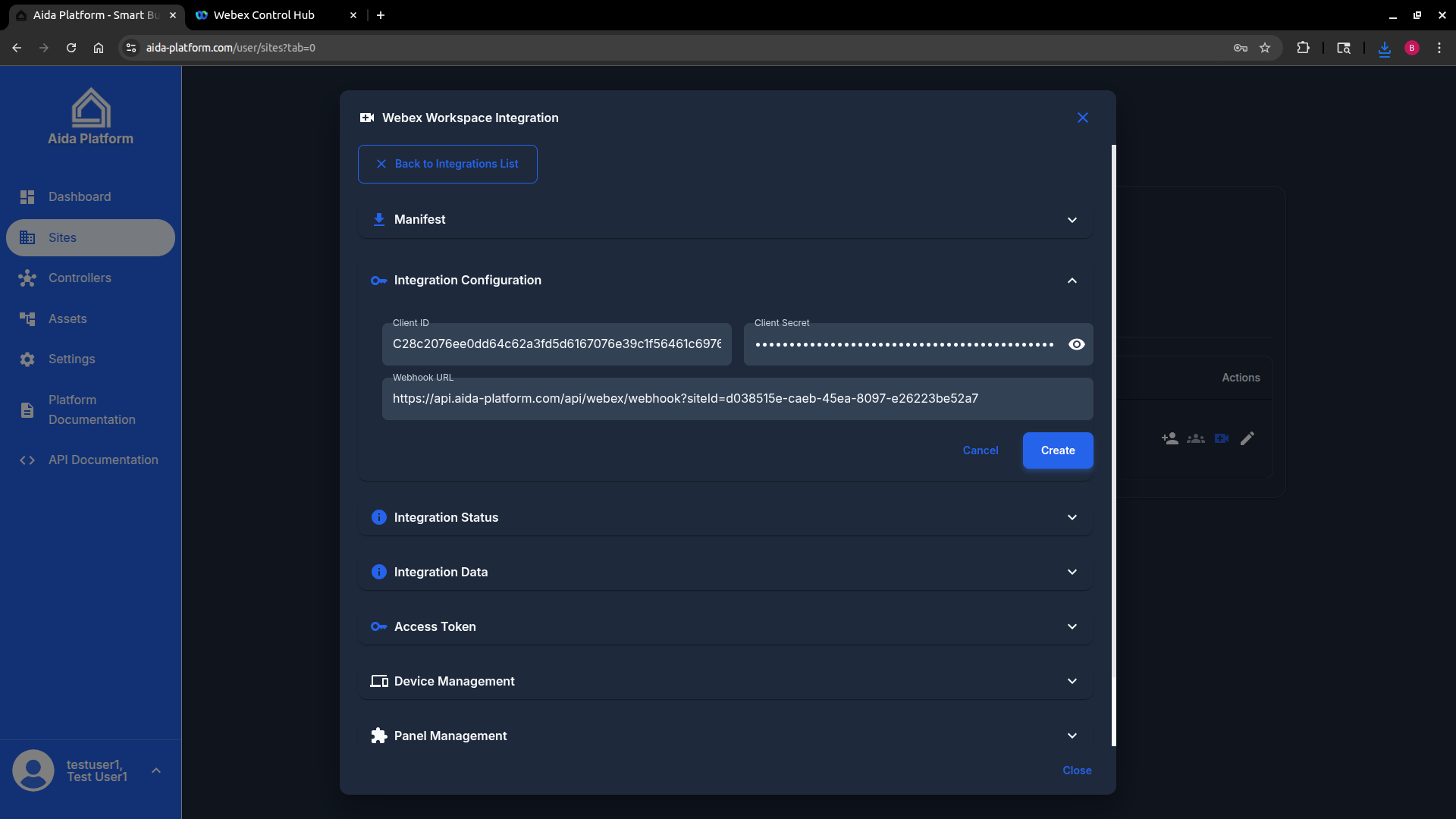The height and width of the screenshot is (819, 1456).
Task: Close the dialog with the X icon
Action: coord(1083,118)
